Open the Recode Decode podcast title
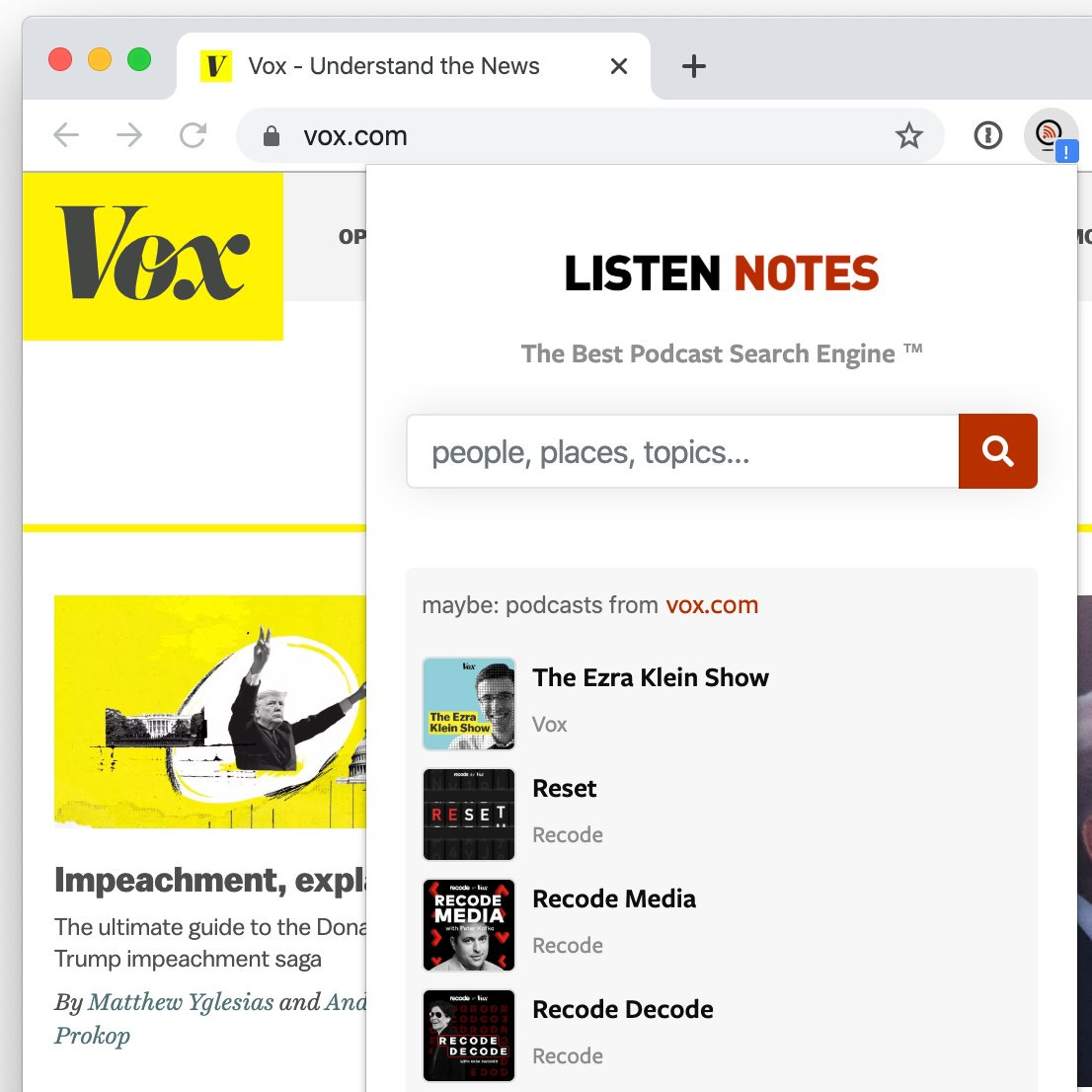Viewport: 1092px width, 1092px height. [623, 1010]
